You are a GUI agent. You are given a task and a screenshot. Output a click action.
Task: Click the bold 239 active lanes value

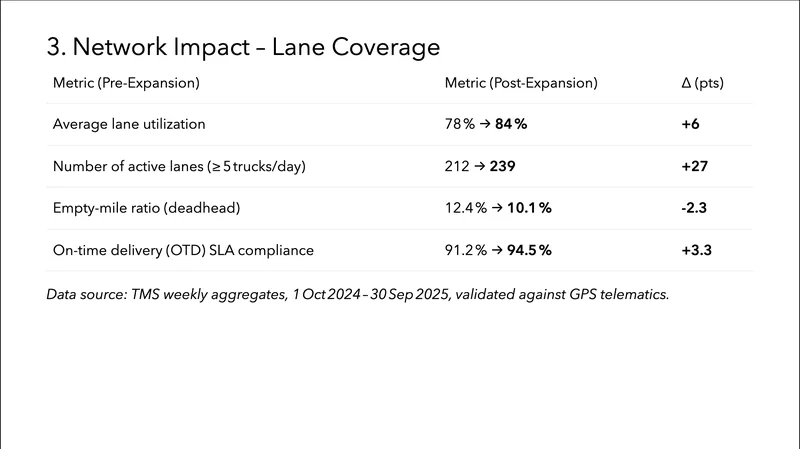503,167
